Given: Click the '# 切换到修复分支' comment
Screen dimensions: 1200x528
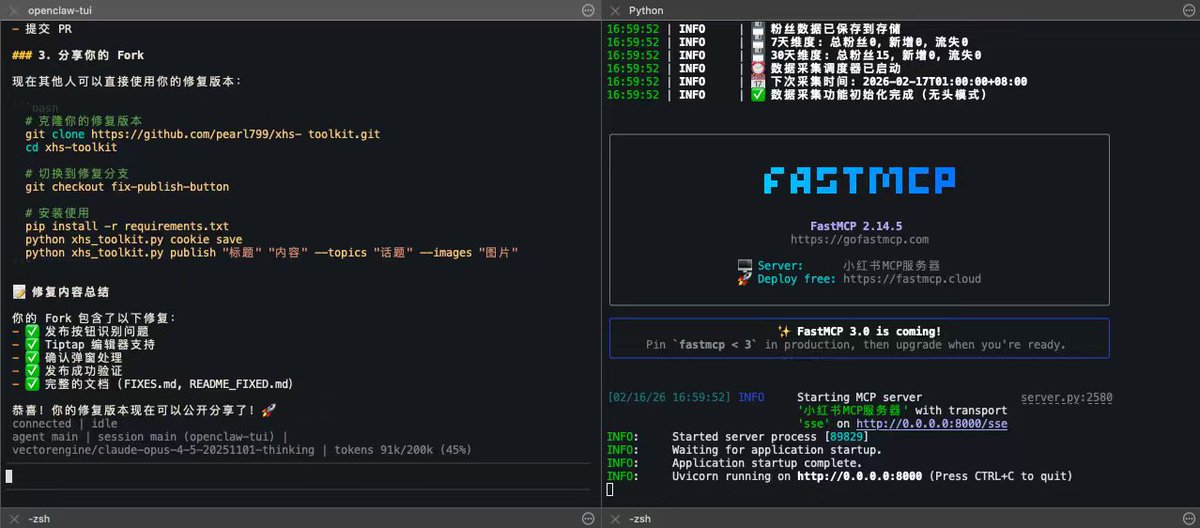Looking at the screenshot, I should [77, 173].
